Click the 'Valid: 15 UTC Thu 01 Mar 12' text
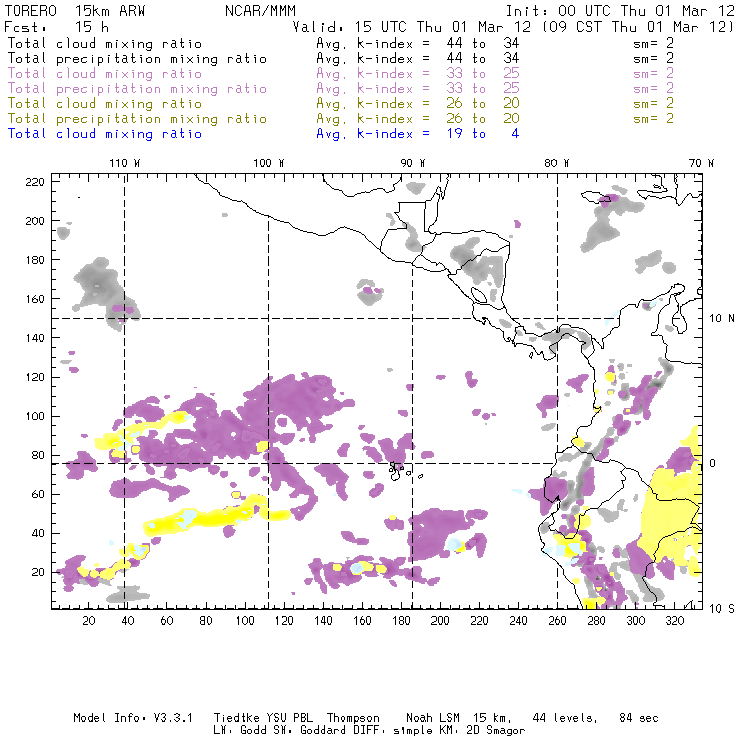Viewport: 740px width, 740px height. click(x=413, y=27)
